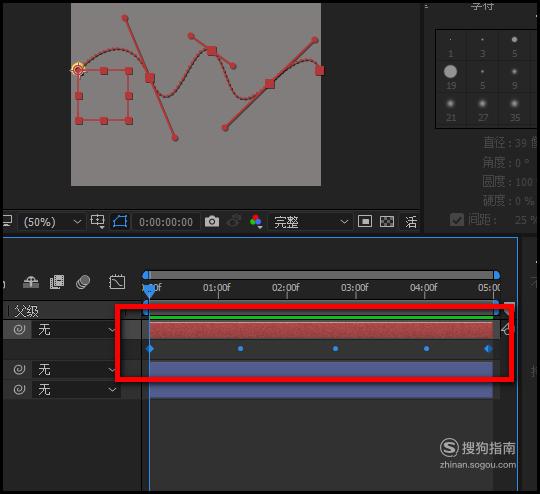Click the shy layers timeline switch
This screenshot has width=540, height=494.
click(31, 282)
